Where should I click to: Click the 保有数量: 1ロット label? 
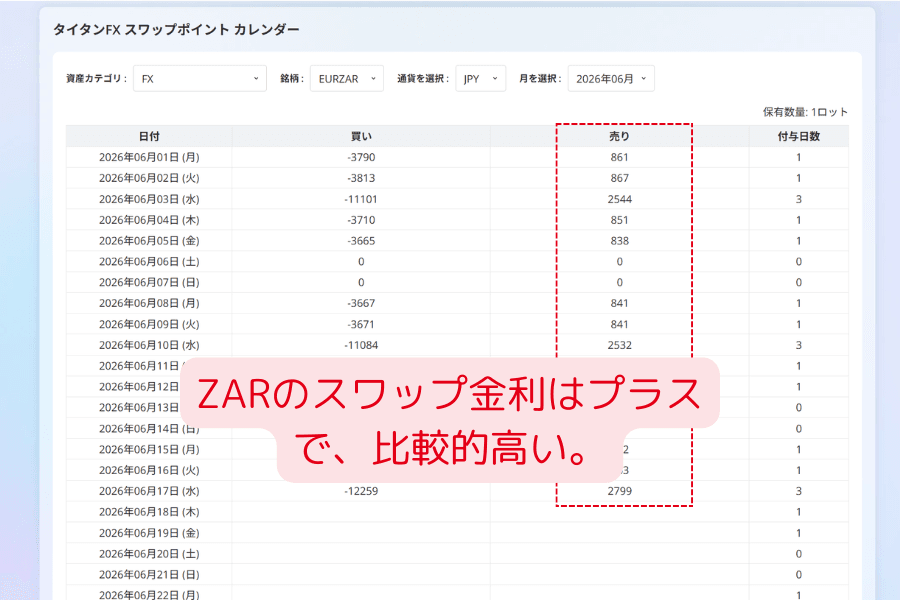805,112
